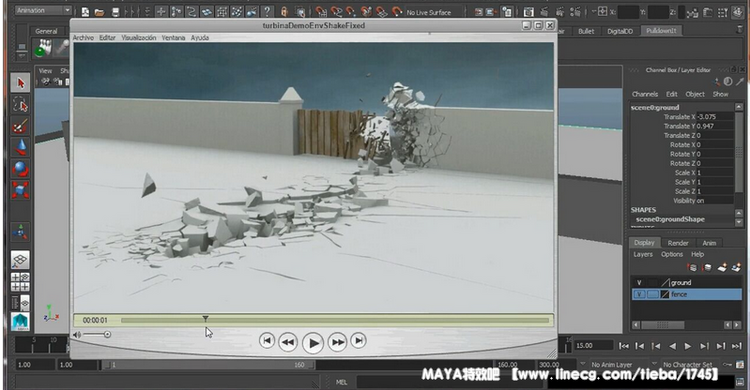
Task: Select the arrow Select tool in Maya toolbox
Action: click(20, 83)
